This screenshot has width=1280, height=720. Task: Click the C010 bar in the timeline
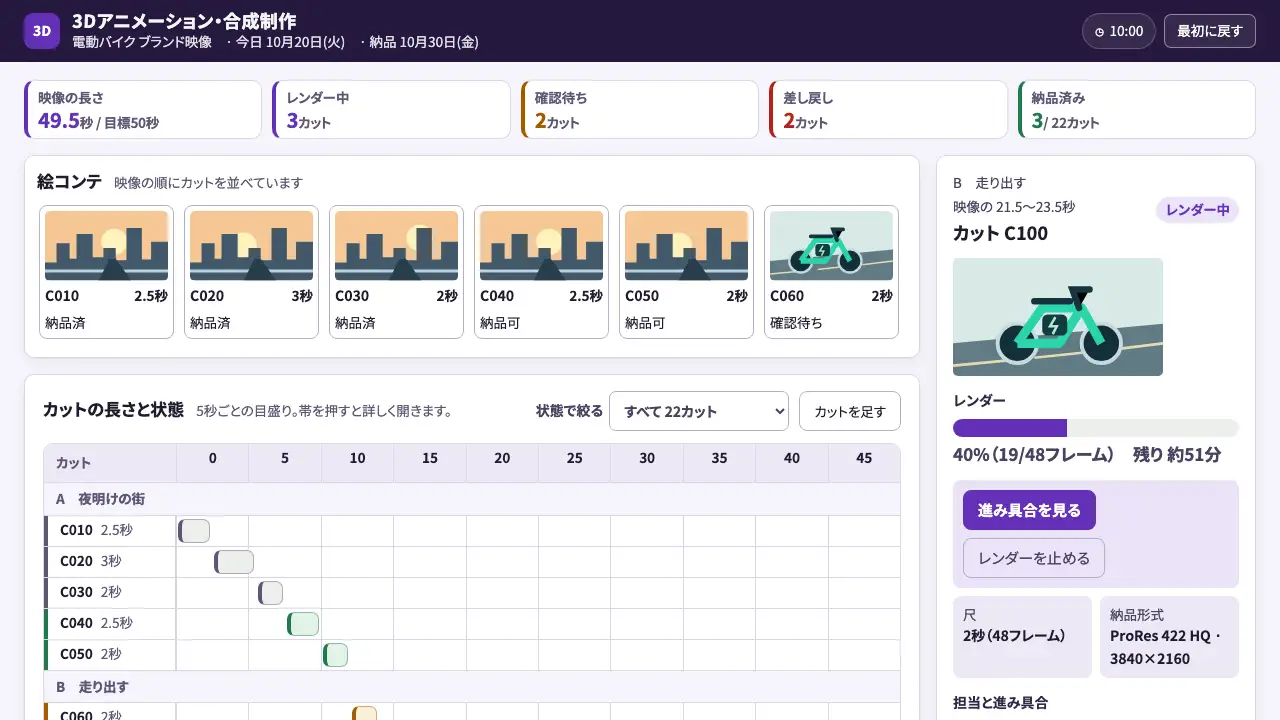194,531
